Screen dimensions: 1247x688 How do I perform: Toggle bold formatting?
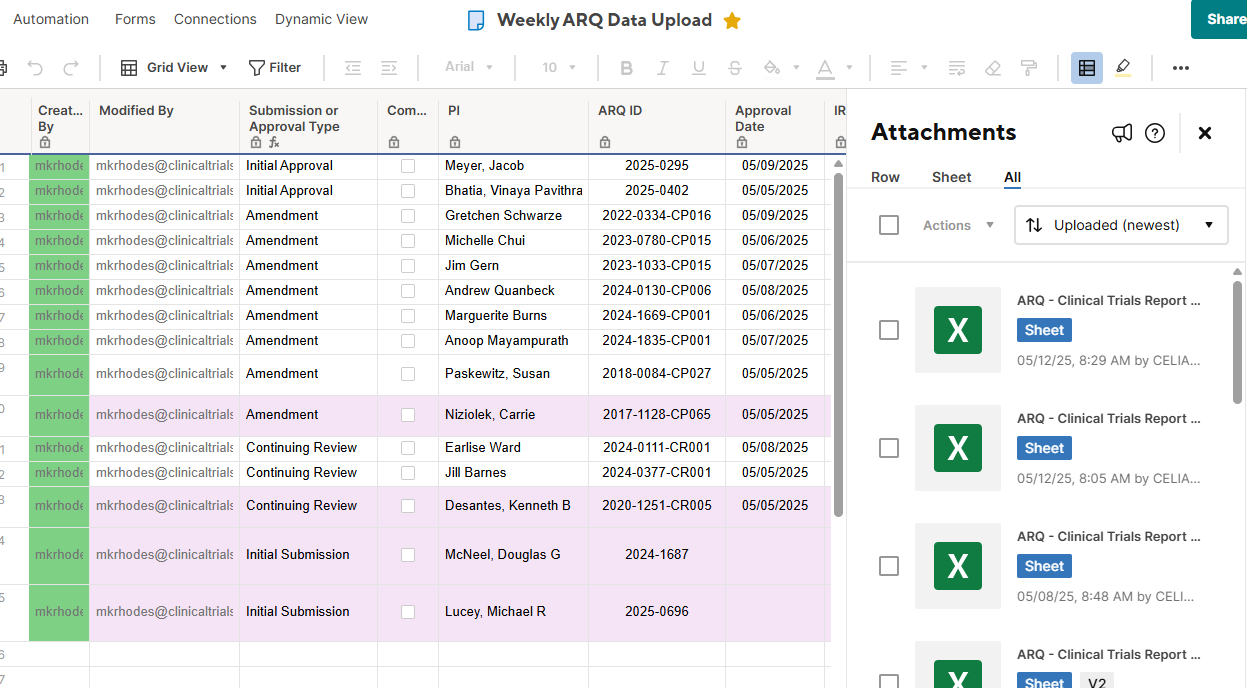tap(627, 68)
